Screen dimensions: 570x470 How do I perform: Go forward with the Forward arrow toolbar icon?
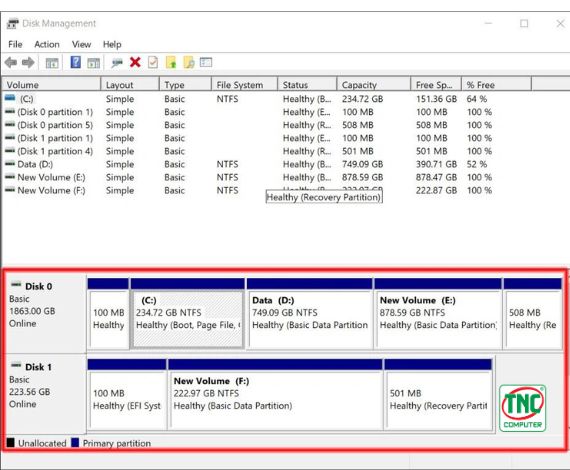click(x=28, y=63)
